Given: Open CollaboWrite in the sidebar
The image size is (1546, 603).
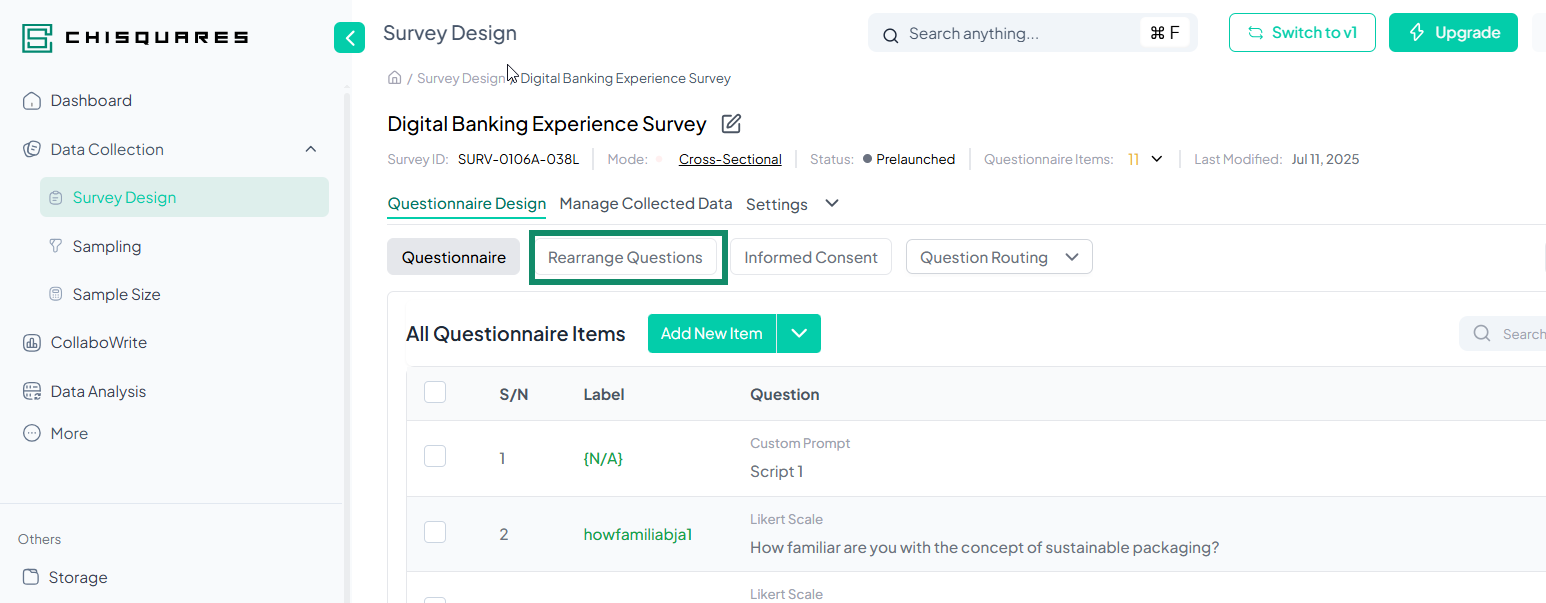Looking at the screenshot, I should [98, 343].
